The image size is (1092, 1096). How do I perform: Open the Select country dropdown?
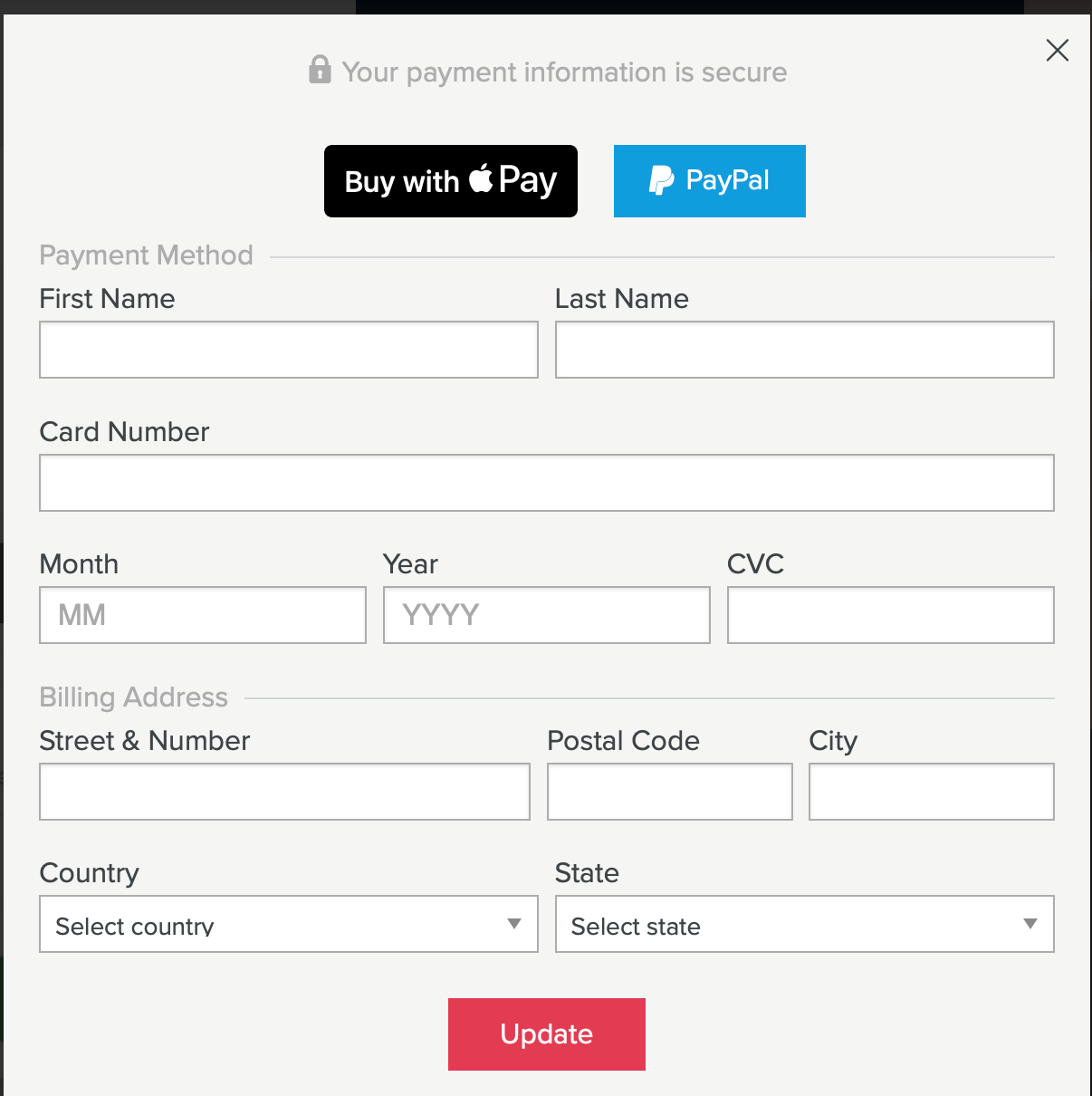(289, 924)
